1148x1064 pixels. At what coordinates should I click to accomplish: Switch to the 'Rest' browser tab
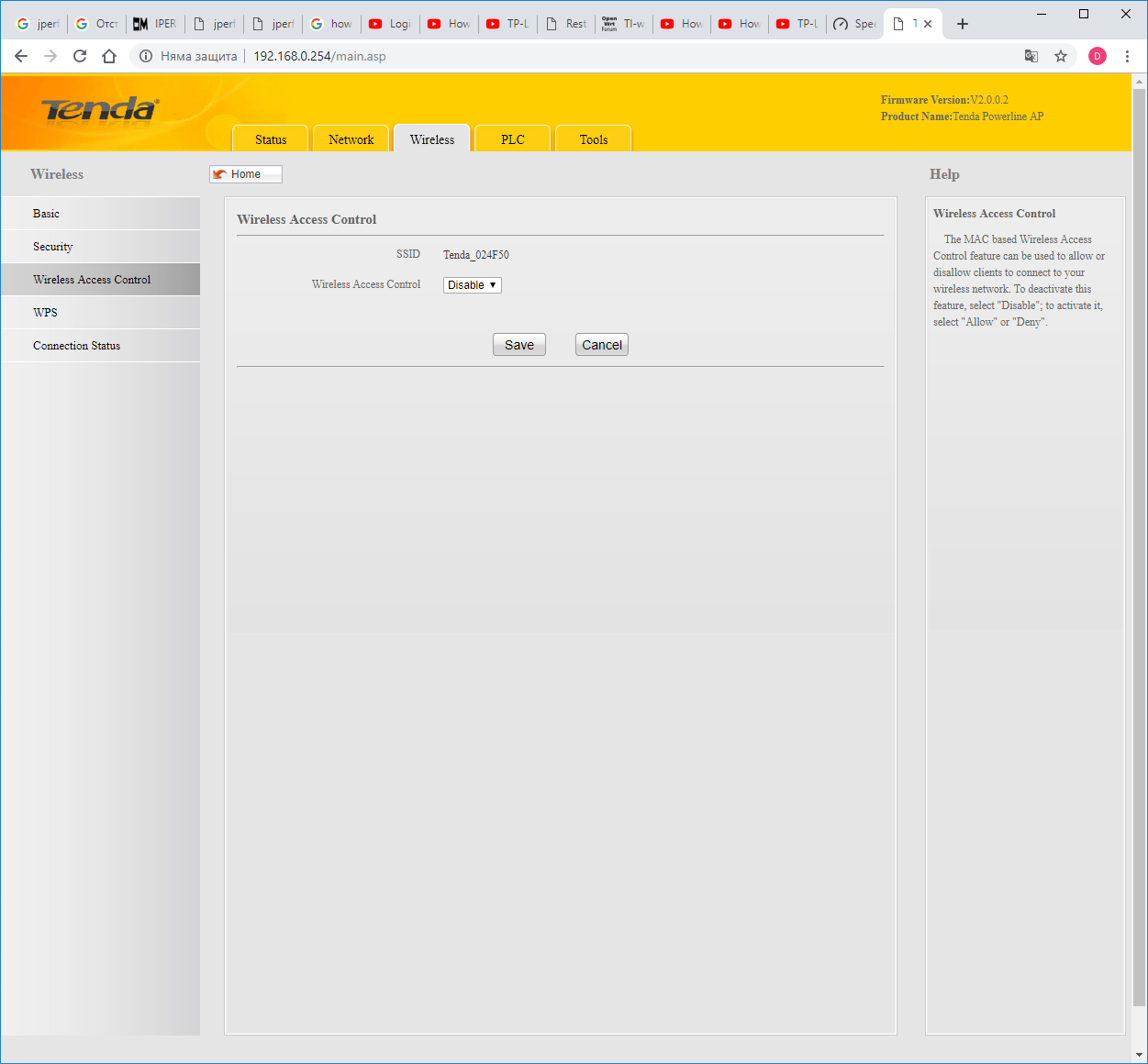click(566, 24)
